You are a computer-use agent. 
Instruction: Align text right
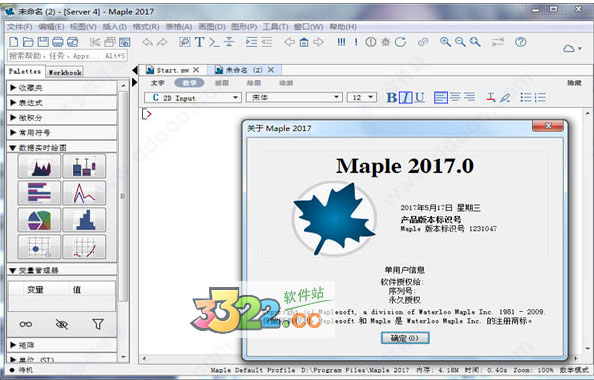tap(469, 97)
